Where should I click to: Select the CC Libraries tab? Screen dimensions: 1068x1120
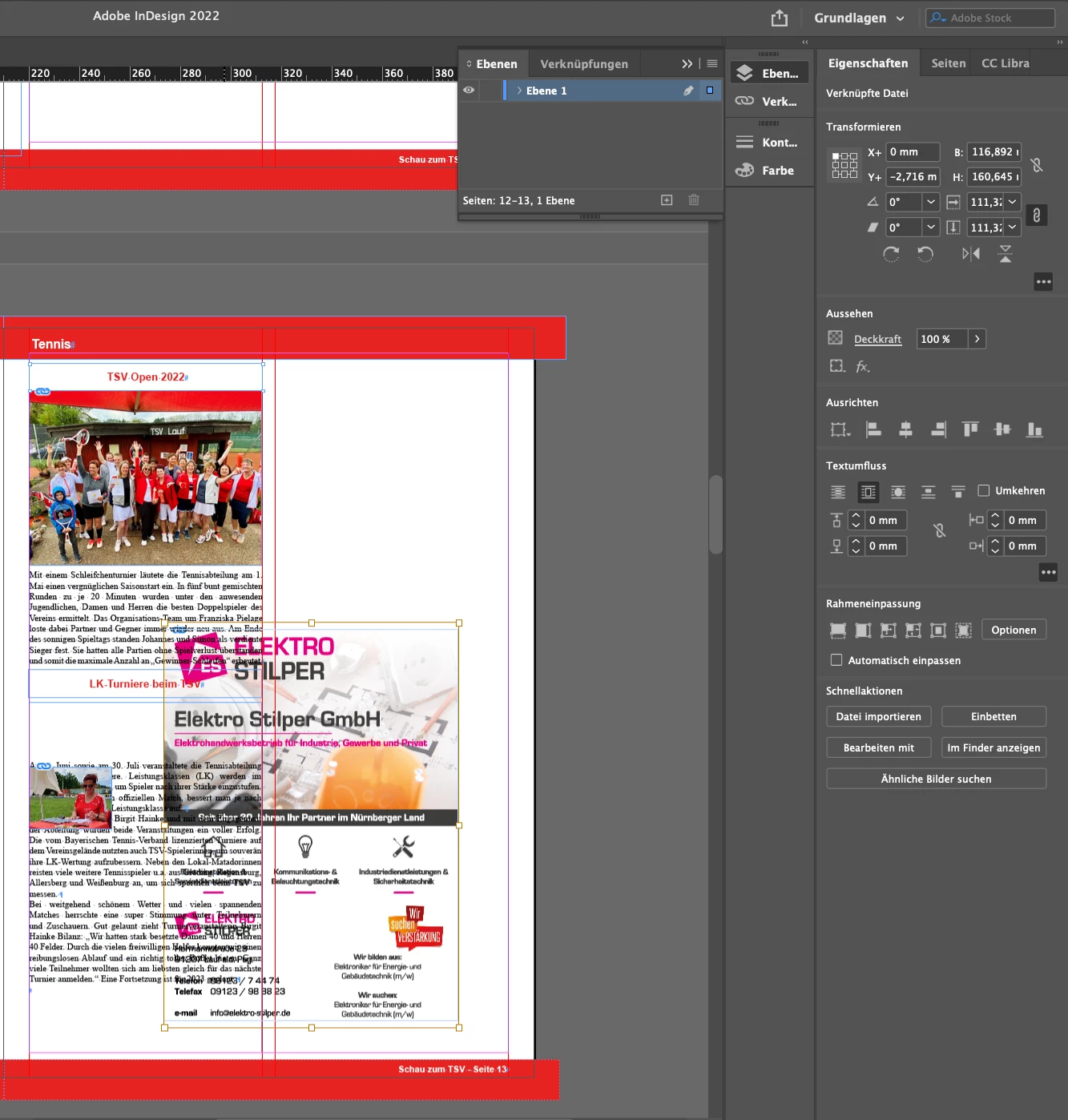1006,63
